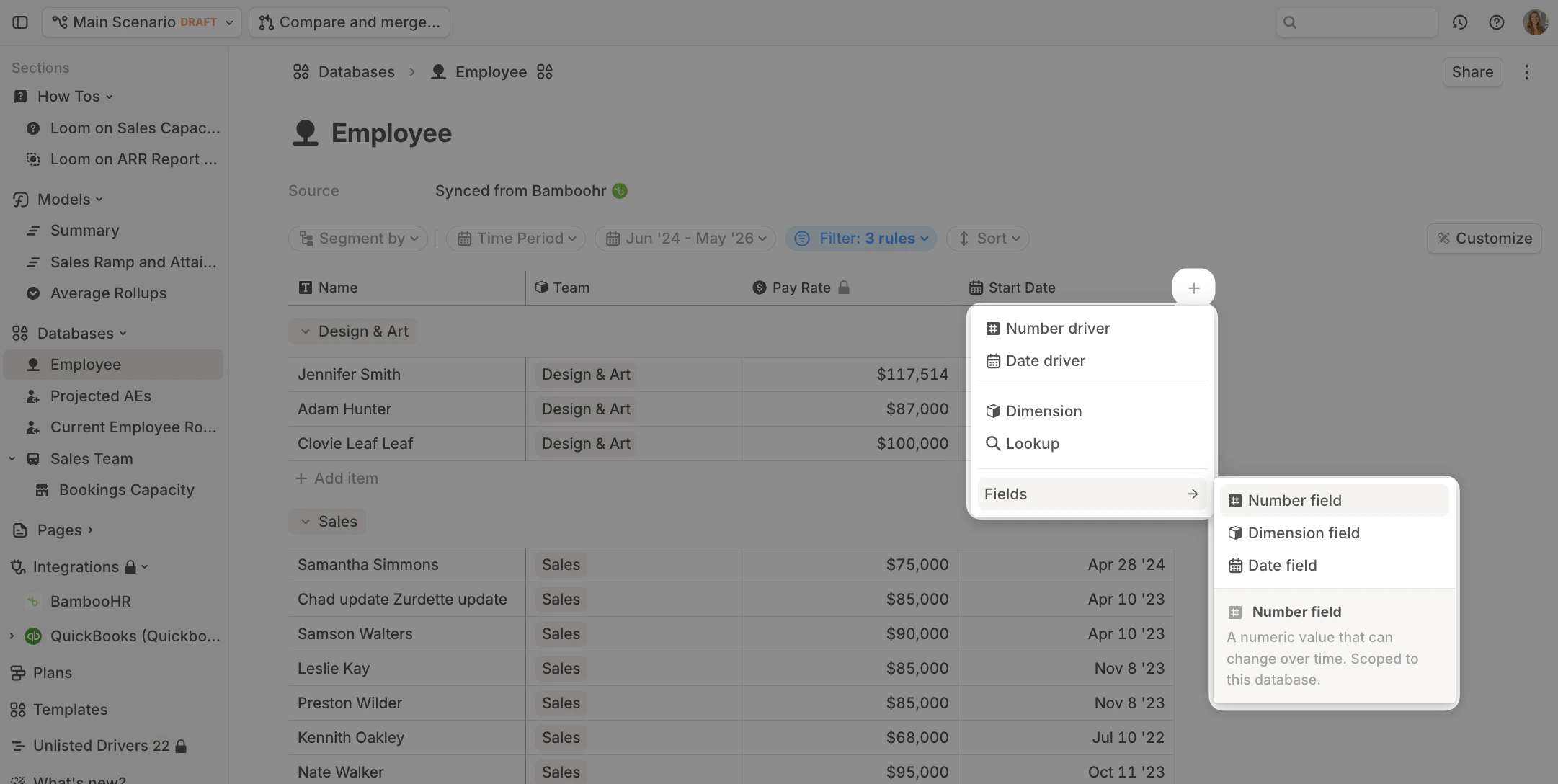Click the Employee database icon in sidebar
1558x784 pixels.
32,364
